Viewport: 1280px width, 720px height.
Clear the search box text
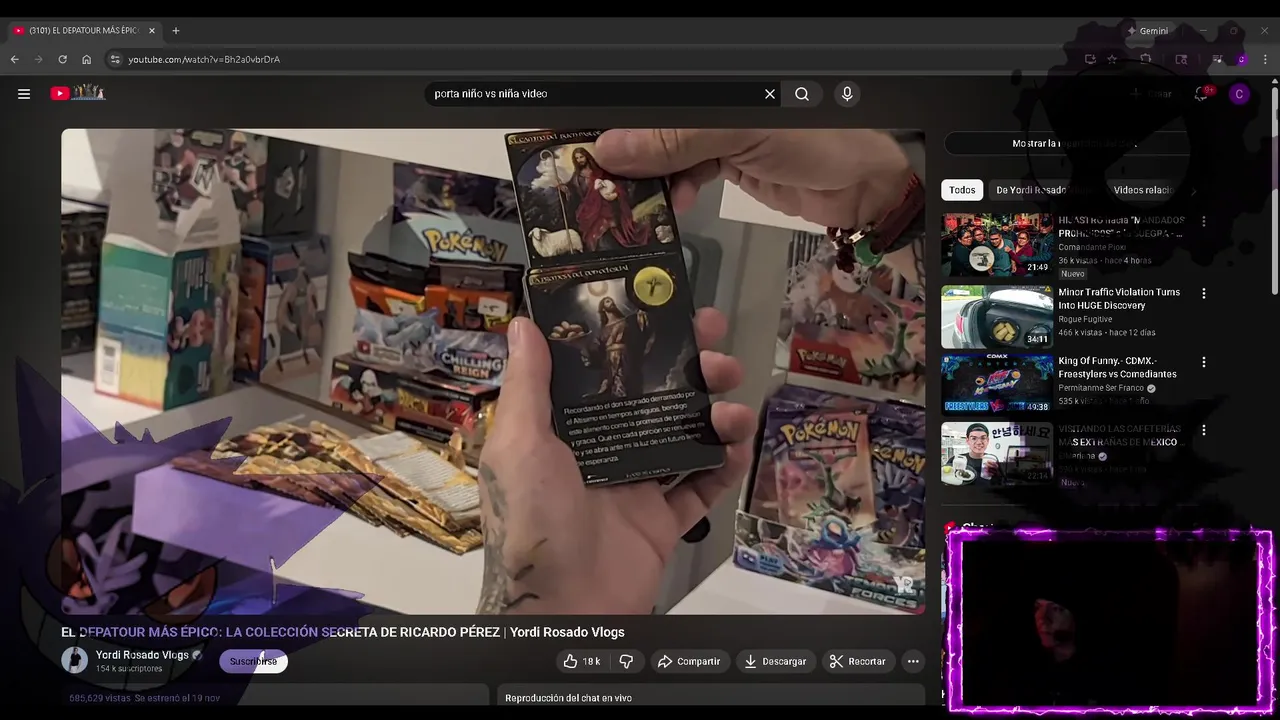point(770,94)
